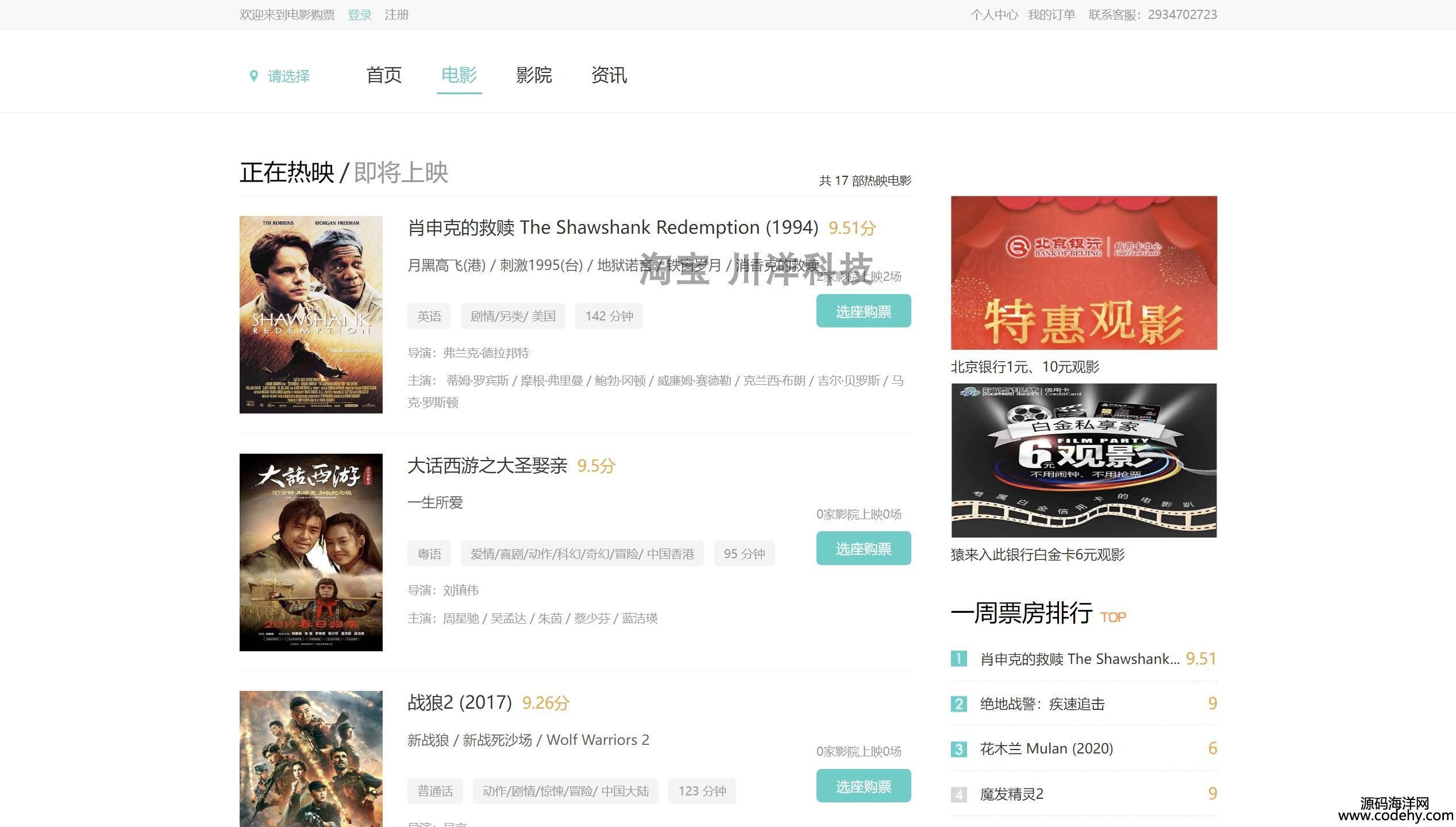This screenshot has width=1456, height=827.
Task: Open the 战狼2 (2017) title
Action: (x=460, y=702)
